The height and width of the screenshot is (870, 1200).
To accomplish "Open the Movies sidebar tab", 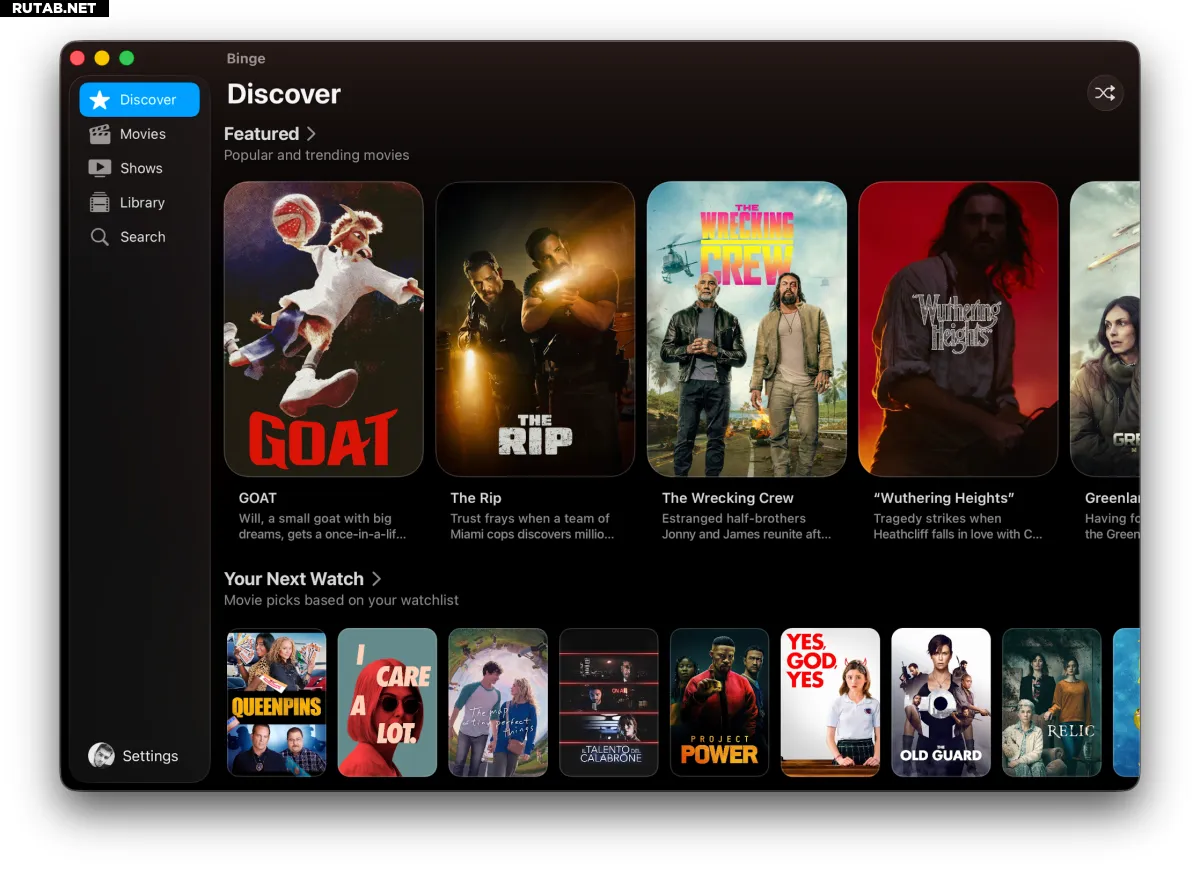I will pyautogui.click(x=143, y=134).
